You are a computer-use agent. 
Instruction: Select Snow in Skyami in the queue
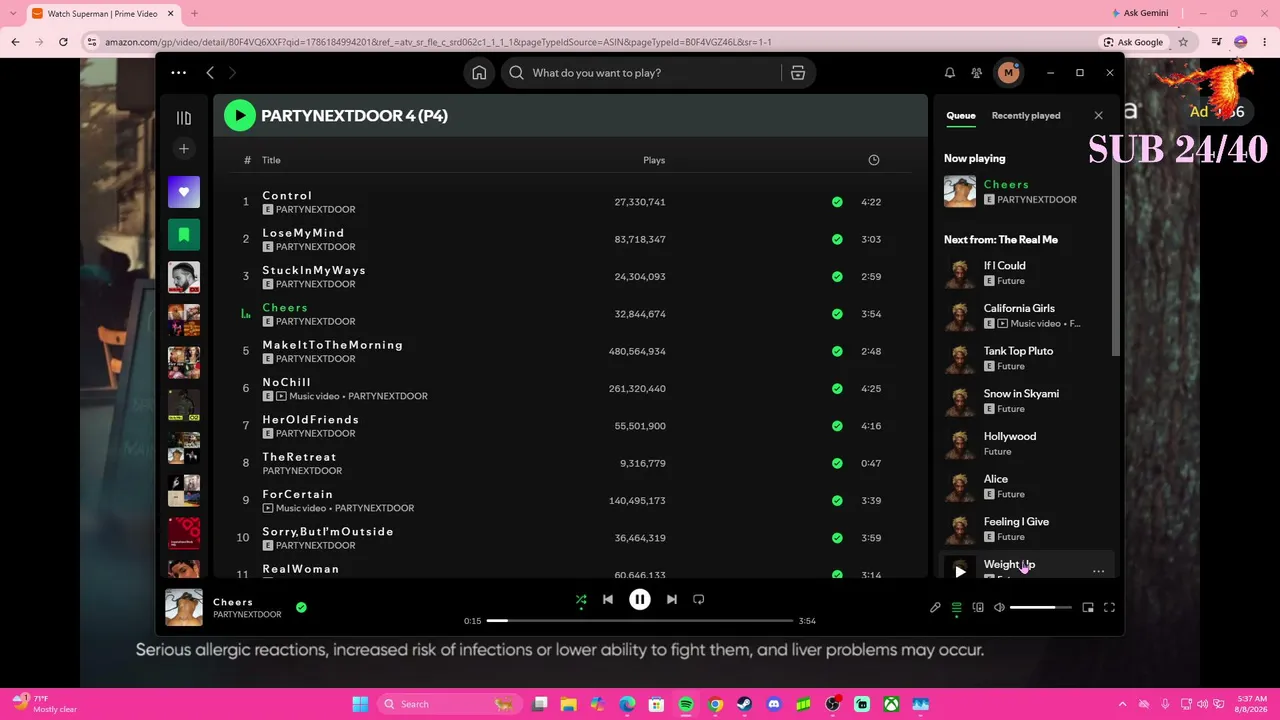click(1021, 394)
